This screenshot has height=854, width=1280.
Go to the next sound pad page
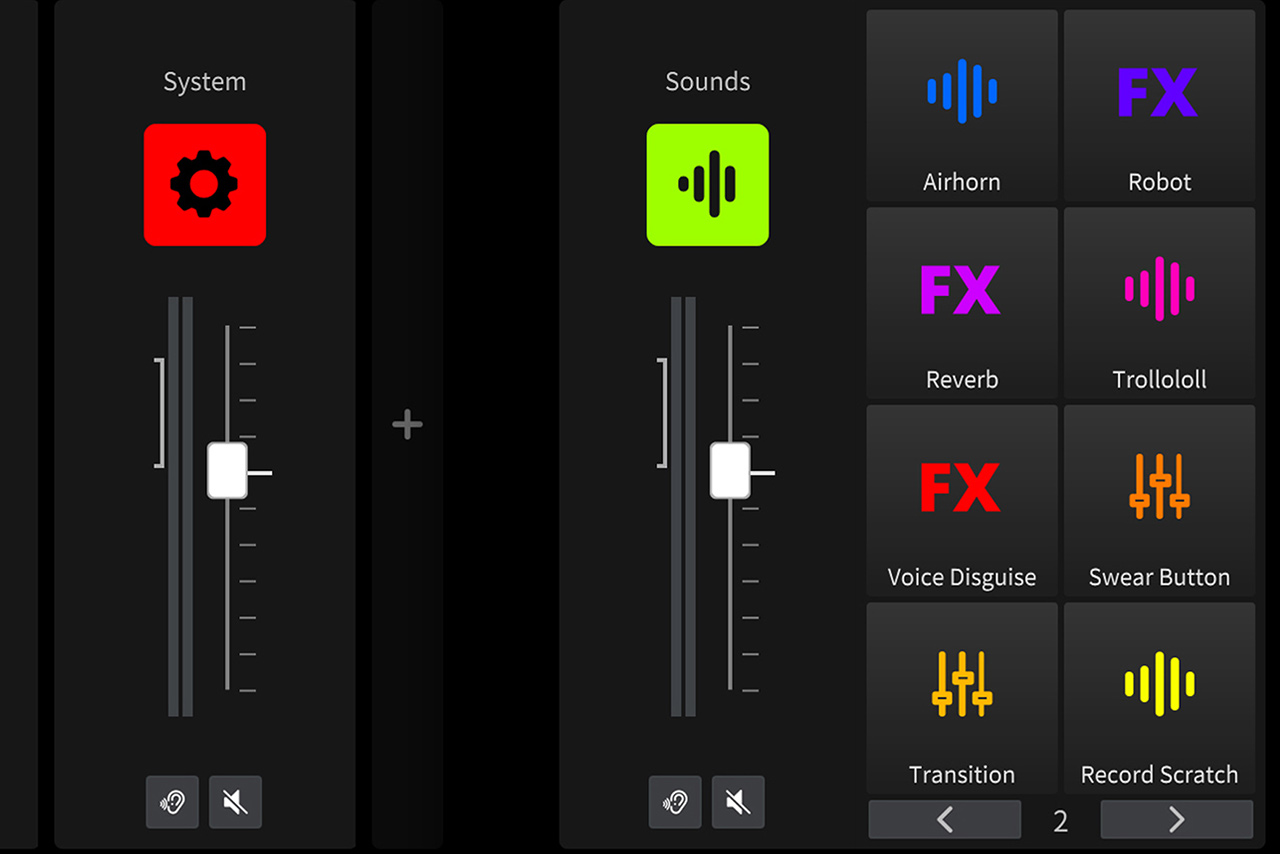pos(1176,820)
